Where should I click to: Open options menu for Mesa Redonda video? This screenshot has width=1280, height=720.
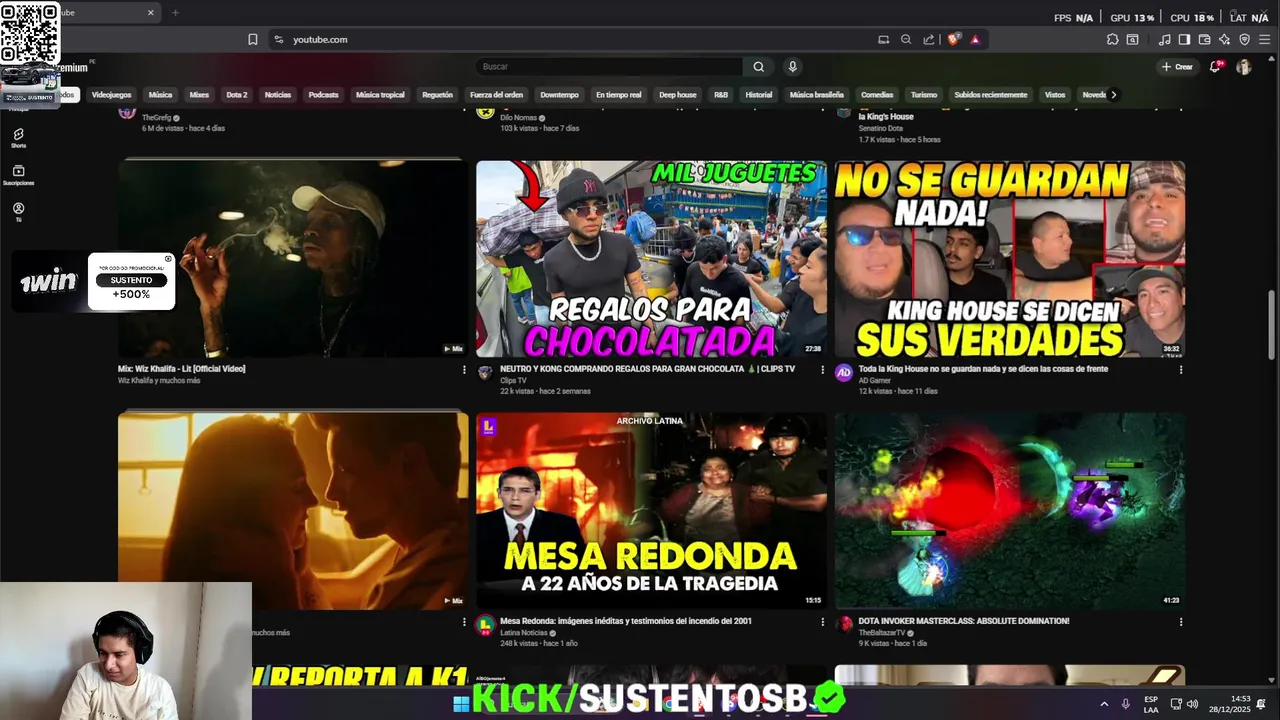click(x=823, y=622)
